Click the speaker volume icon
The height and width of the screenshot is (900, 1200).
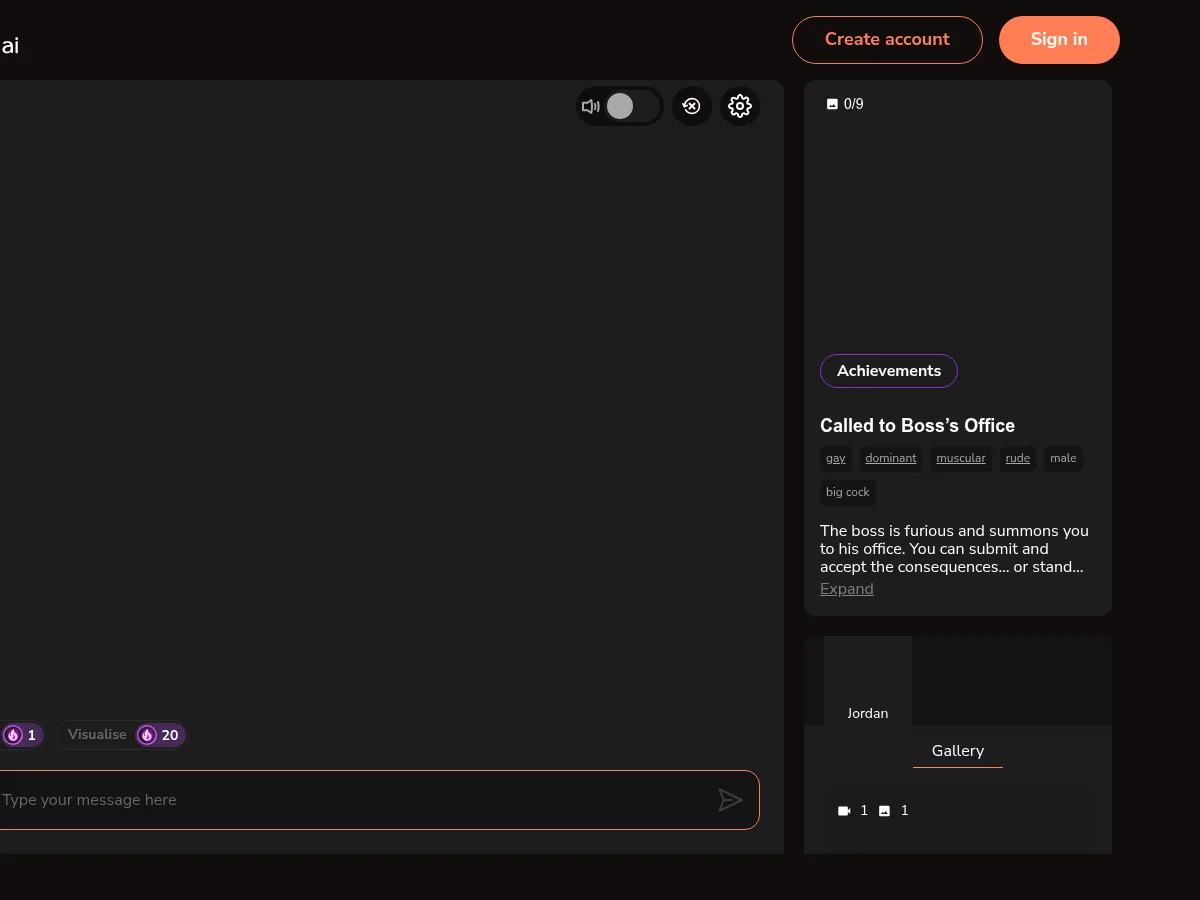(591, 106)
